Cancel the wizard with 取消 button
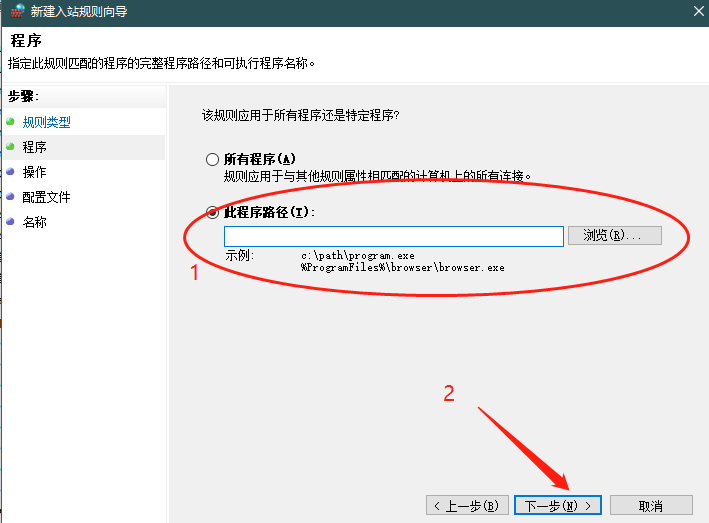 coord(651,505)
